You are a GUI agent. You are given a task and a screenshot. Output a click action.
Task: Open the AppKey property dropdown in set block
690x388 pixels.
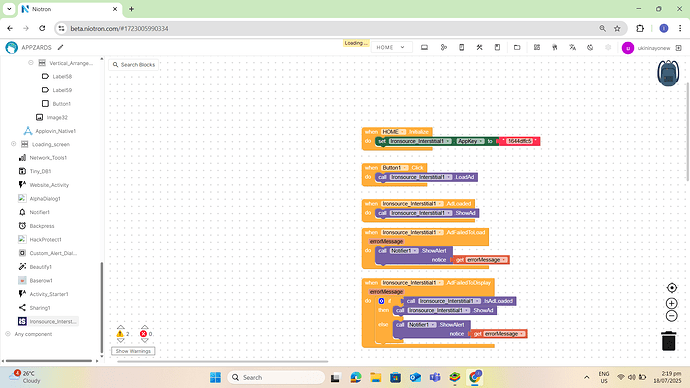[470, 141]
